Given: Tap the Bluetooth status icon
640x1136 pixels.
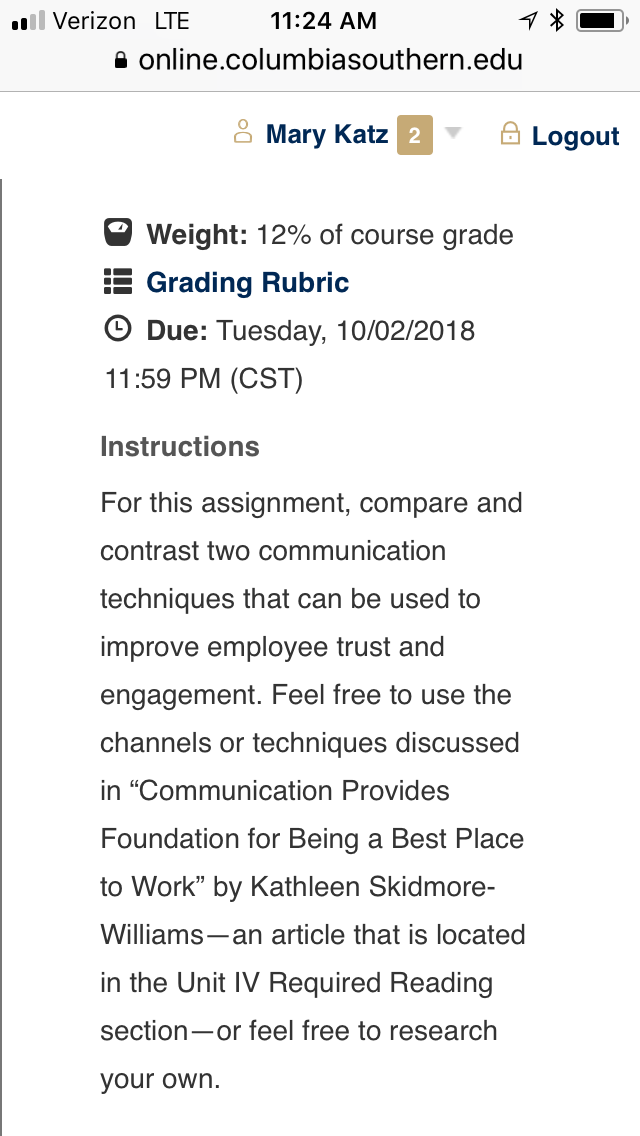Looking at the screenshot, I should pyautogui.click(x=556, y=20).
